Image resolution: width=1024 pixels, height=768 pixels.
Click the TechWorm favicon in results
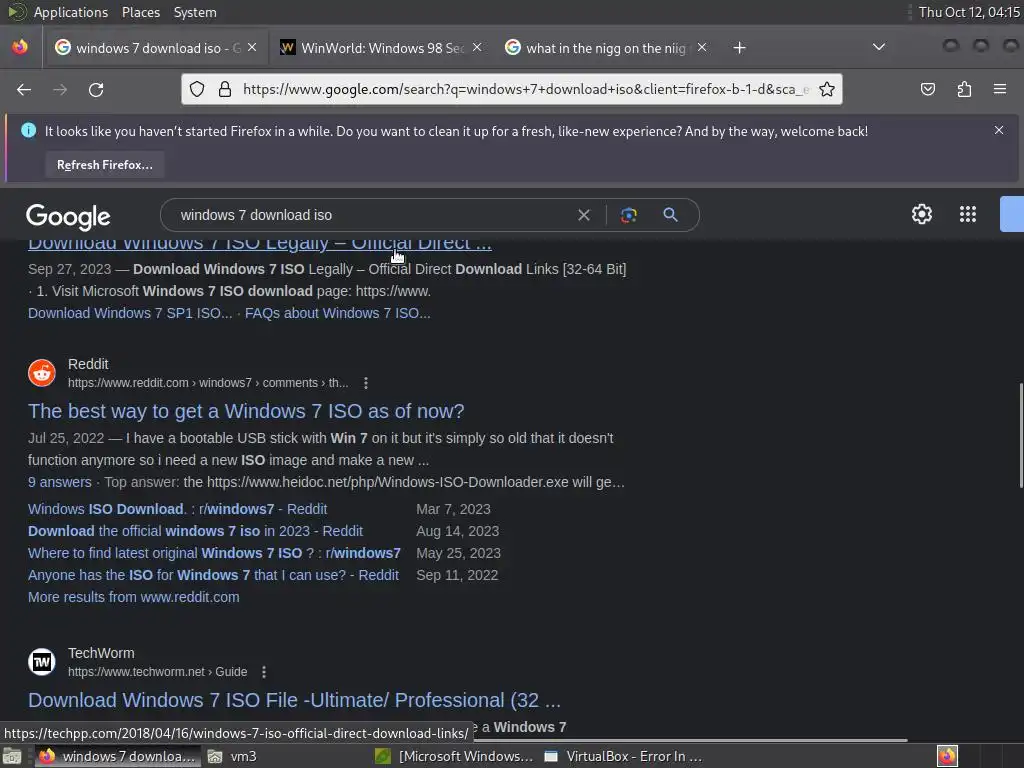42,662
